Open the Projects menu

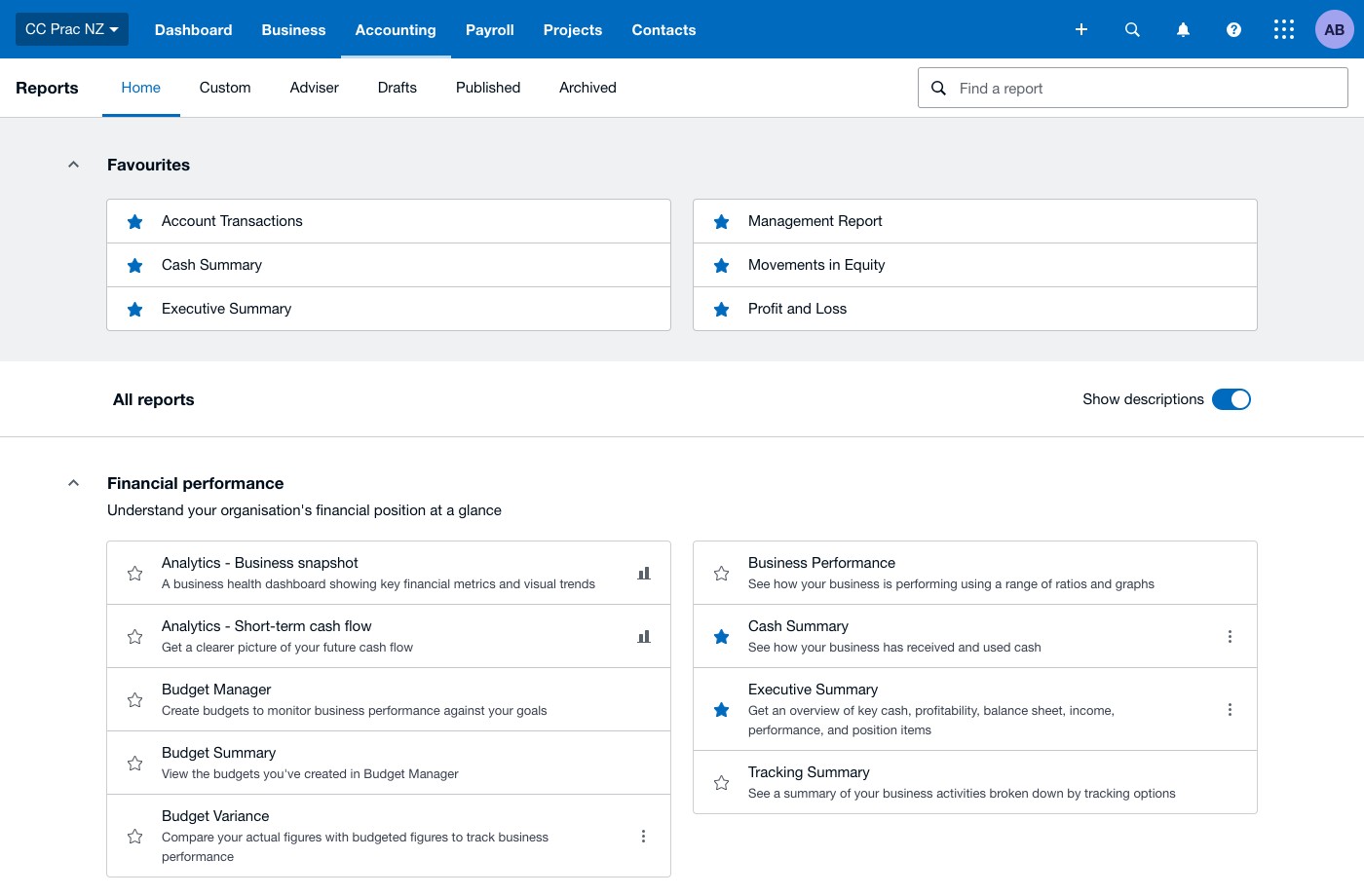tap(573, 30)
